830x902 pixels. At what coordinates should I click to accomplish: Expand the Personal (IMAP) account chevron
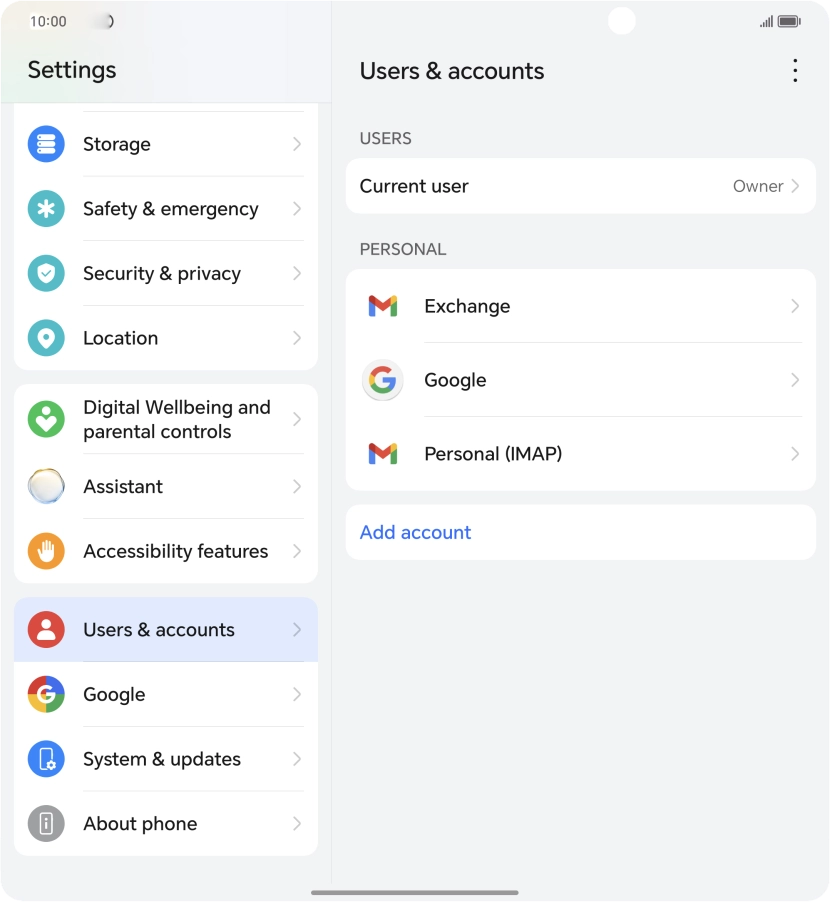795,454
